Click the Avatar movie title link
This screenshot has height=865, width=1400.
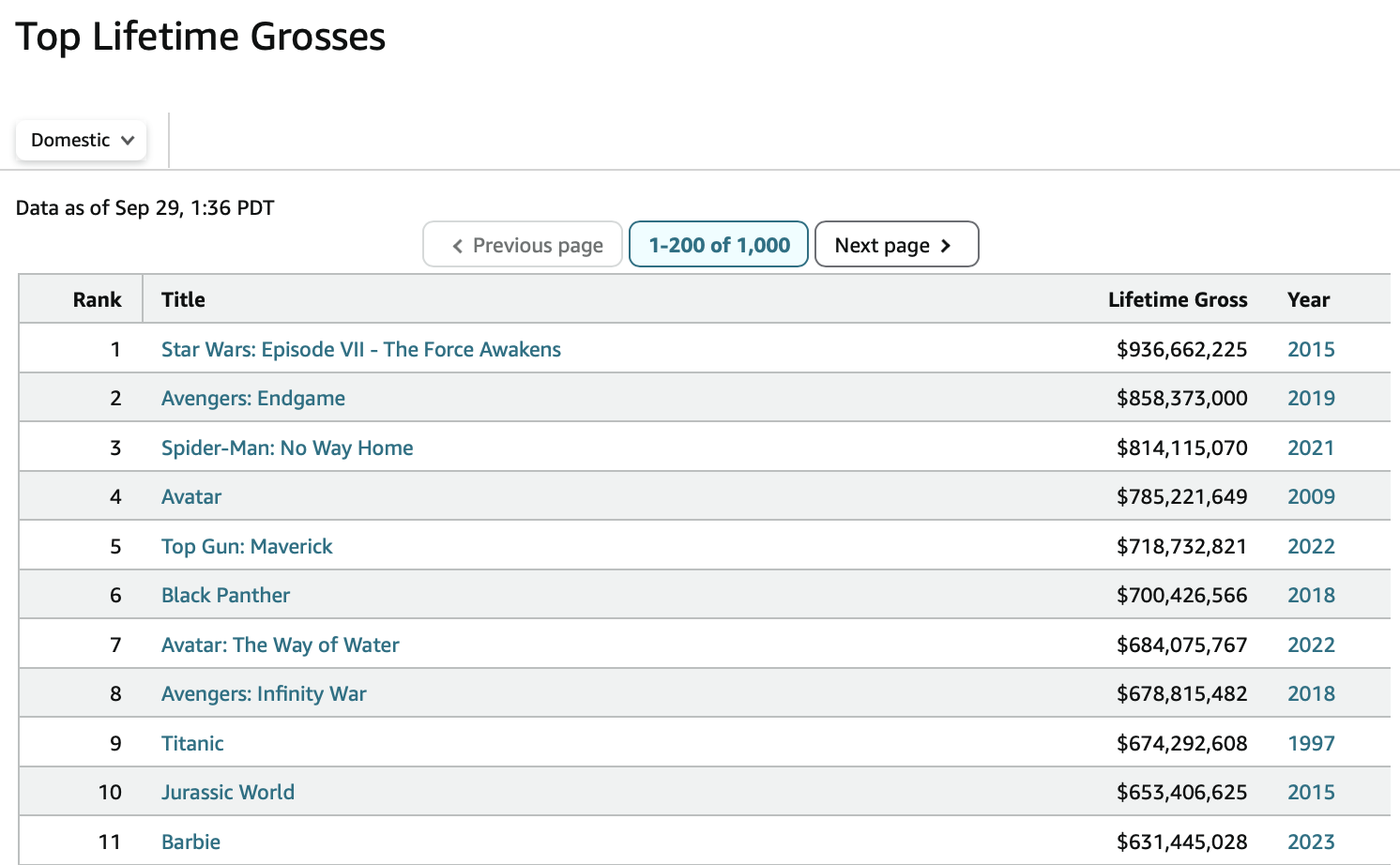coord(191,497)
